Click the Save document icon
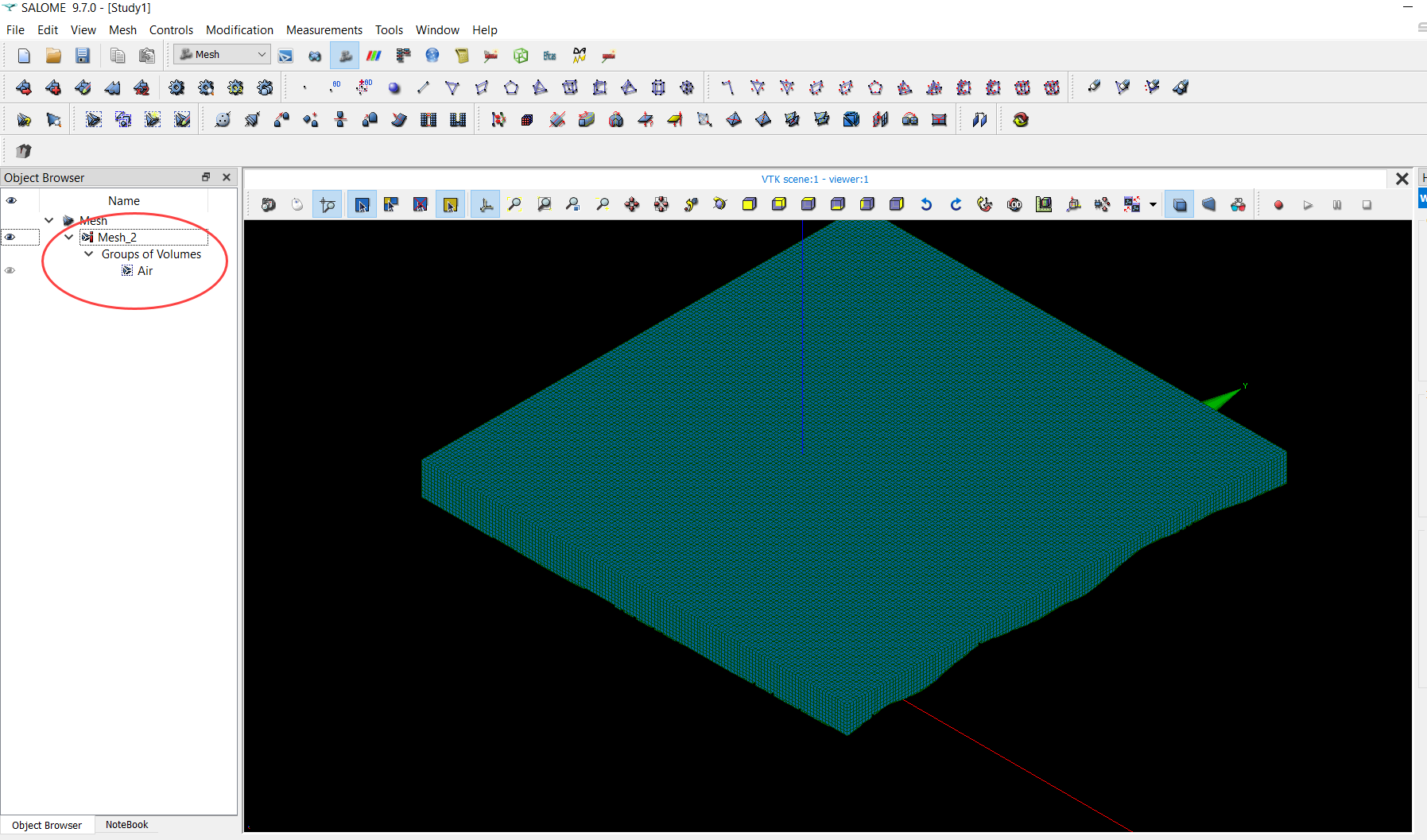 coord(83,56)
